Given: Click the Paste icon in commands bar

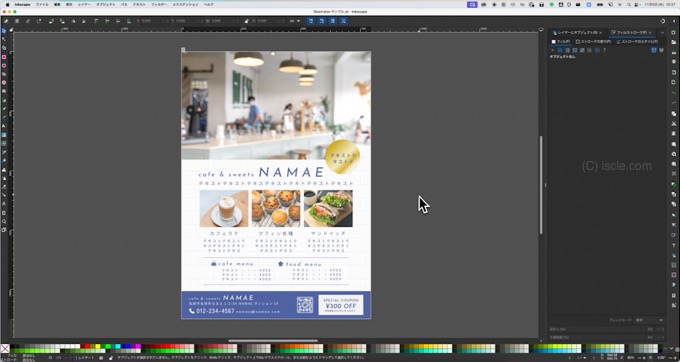Looking at the screenshot, I should coord(673,134).
